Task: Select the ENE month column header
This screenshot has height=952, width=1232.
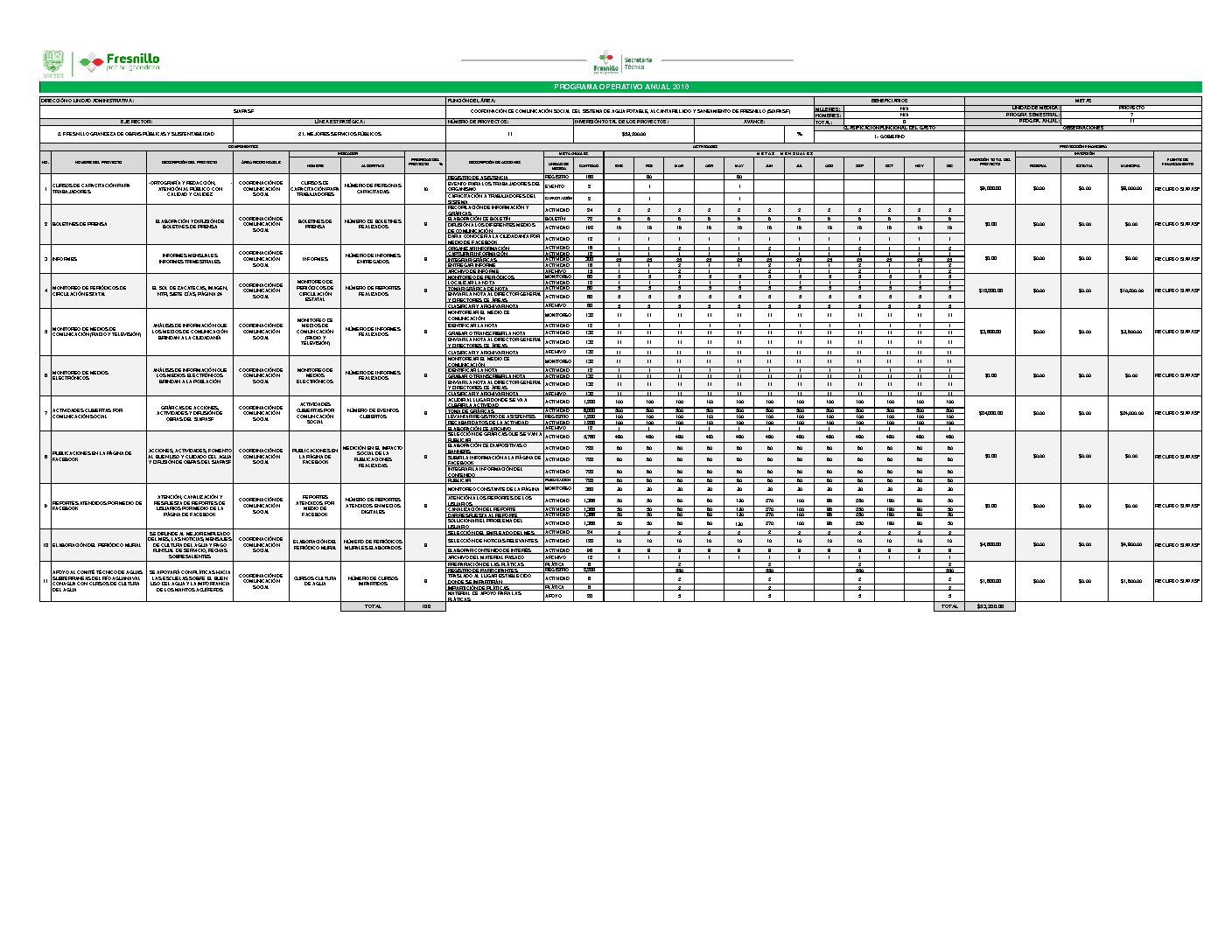Action: click(619, 164)
